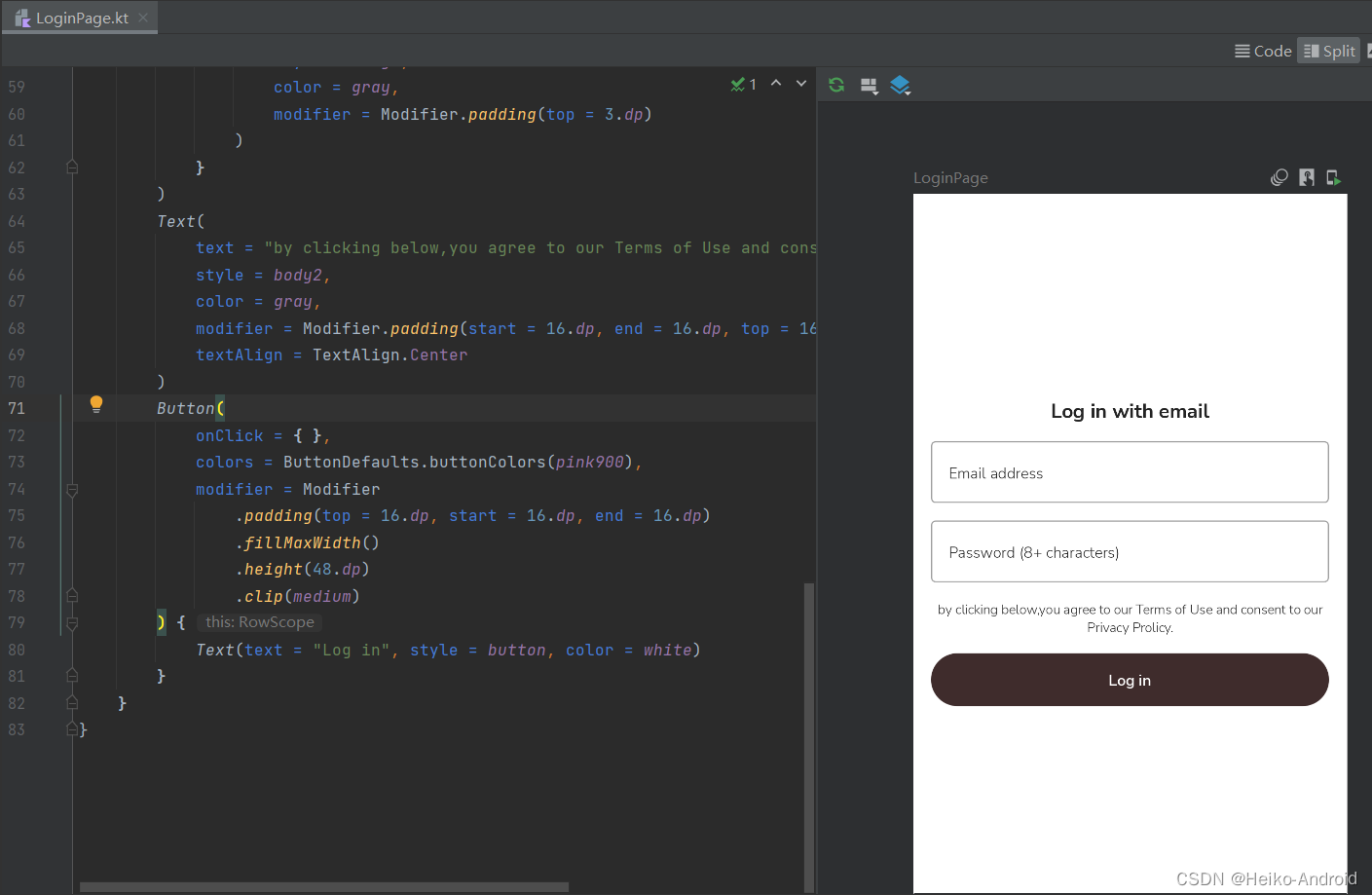Click the 'Log in with email' heading

pos(1130,411)
